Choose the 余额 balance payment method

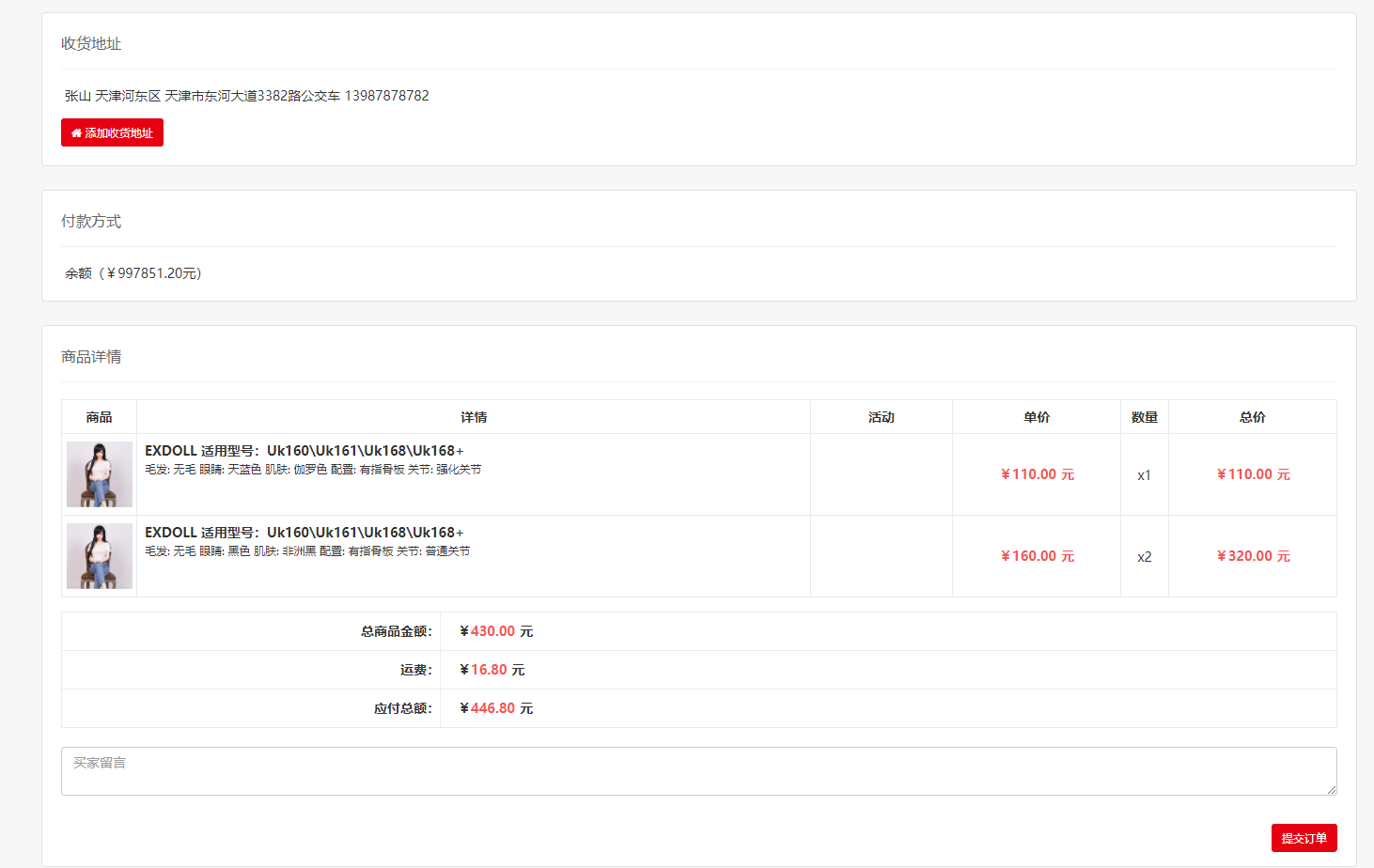tap(133, 273)
